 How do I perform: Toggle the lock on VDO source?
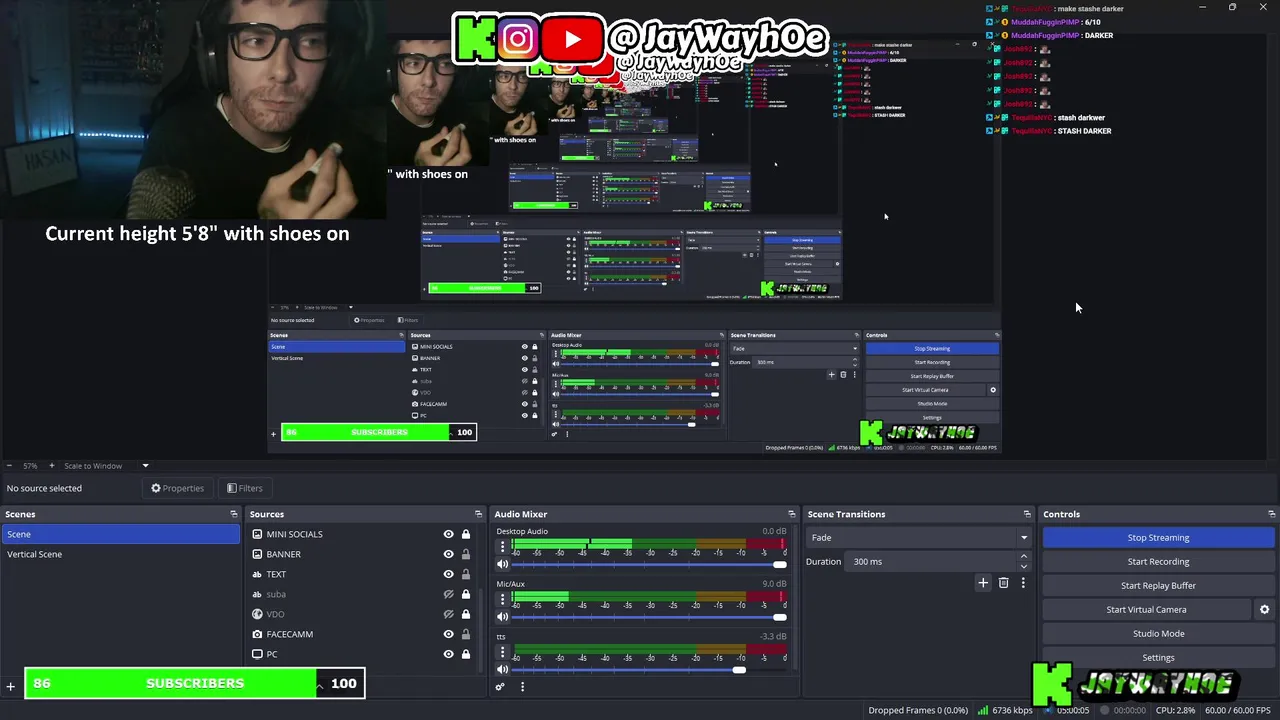(x=465, y=614)
